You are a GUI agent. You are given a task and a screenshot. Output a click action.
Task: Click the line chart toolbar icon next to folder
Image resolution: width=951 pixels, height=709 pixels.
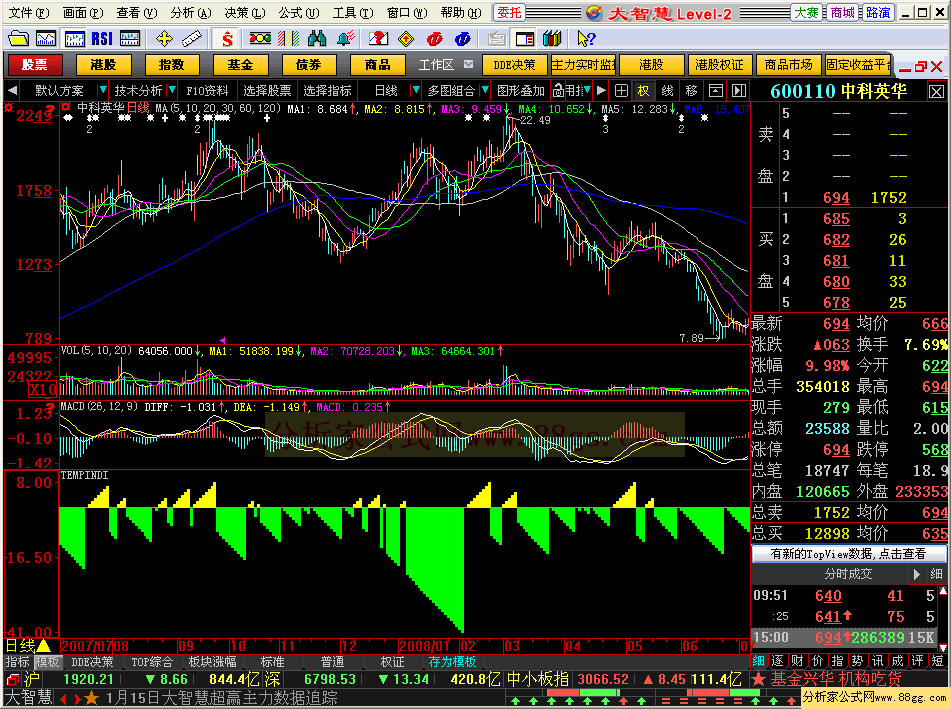[x=46, y=39]
